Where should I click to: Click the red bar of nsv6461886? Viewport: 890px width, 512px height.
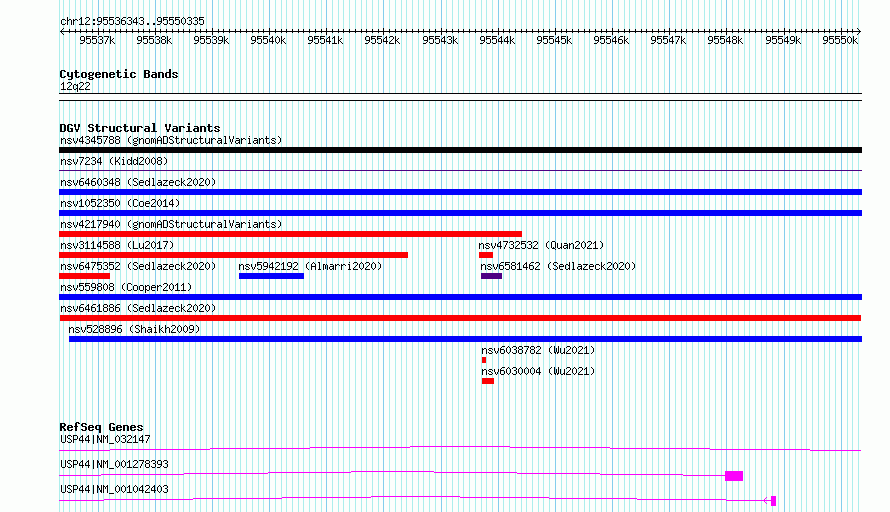460,318
